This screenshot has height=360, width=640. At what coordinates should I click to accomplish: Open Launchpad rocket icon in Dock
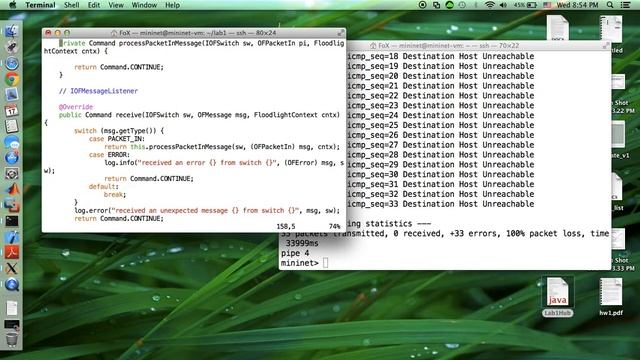11,47
